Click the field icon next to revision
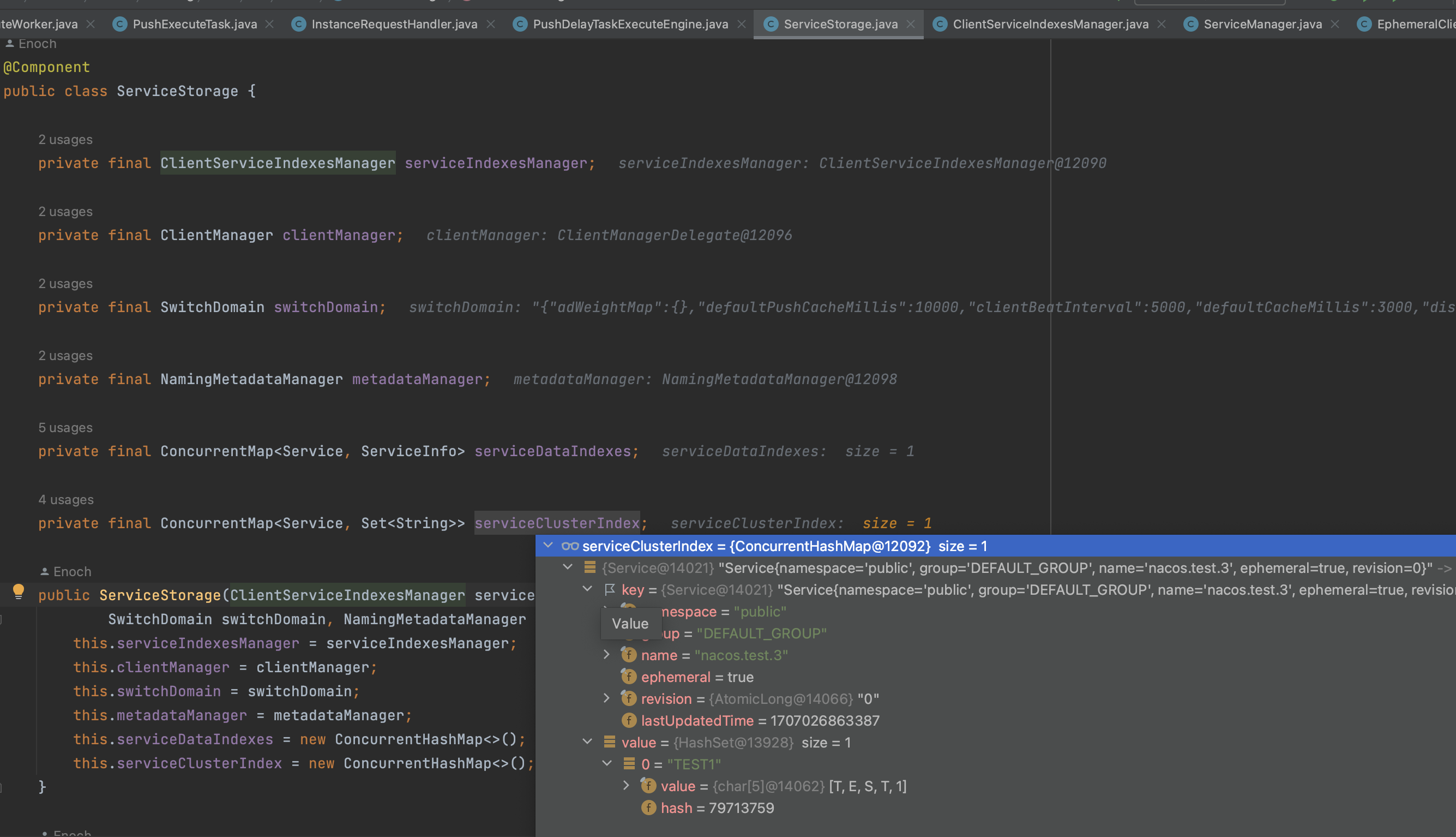 pos(629,698)
